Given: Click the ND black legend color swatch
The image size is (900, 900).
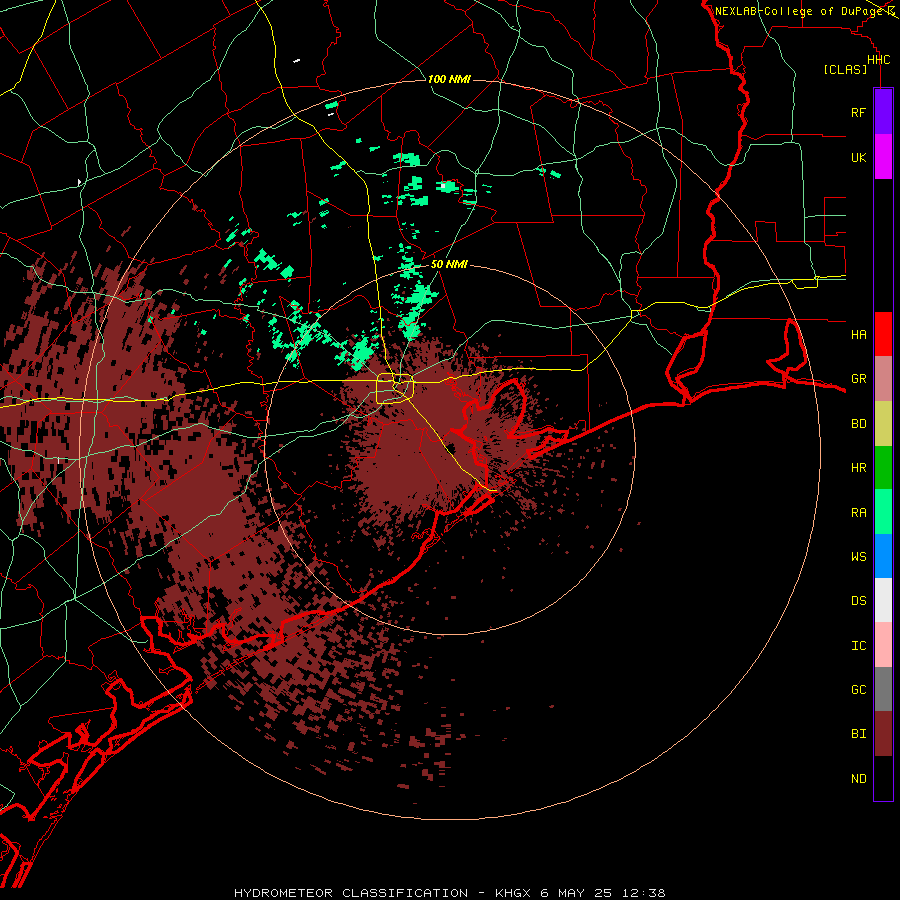Looking at the screenshot, I should pos(883,778).
